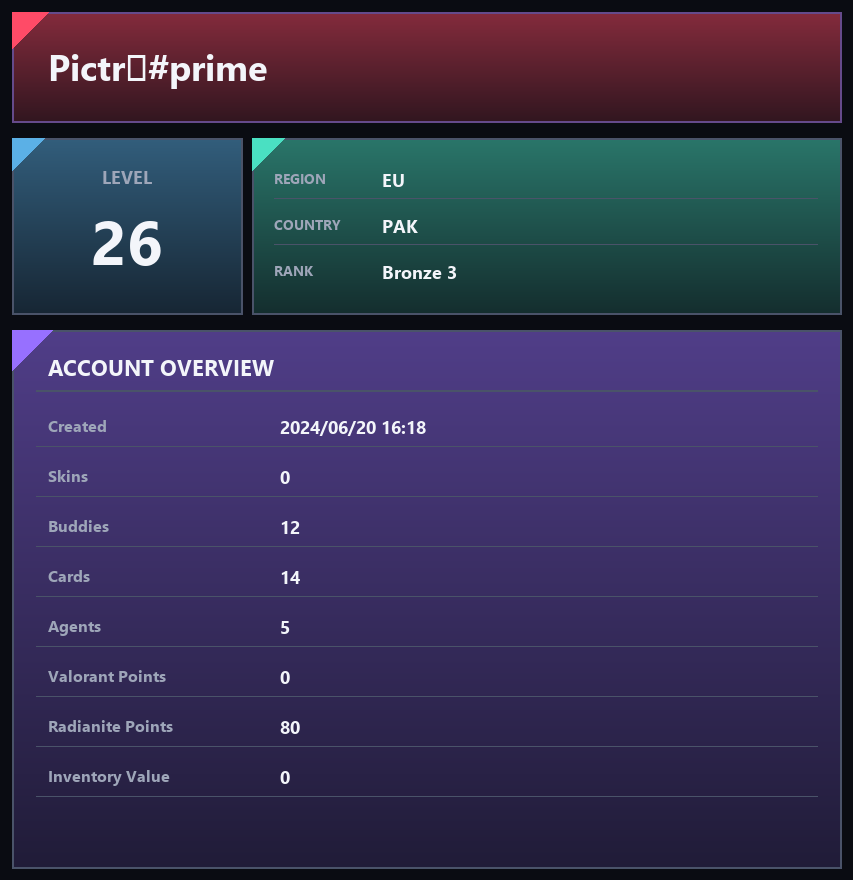853x880 pixels.
Task: Click the purple corner triangle on Account Overview
Action: [26, 344]
